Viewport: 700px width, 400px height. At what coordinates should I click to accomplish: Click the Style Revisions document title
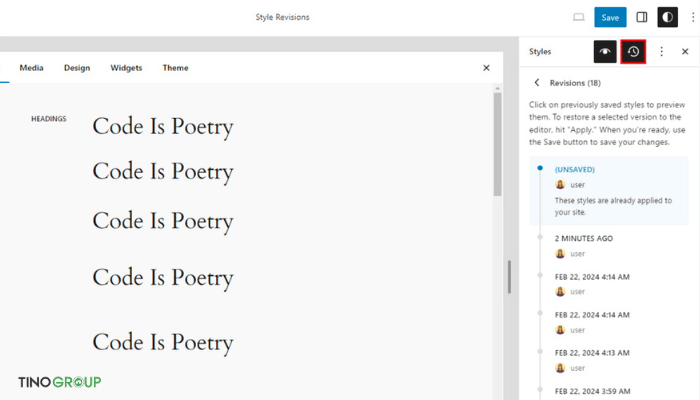282,17
